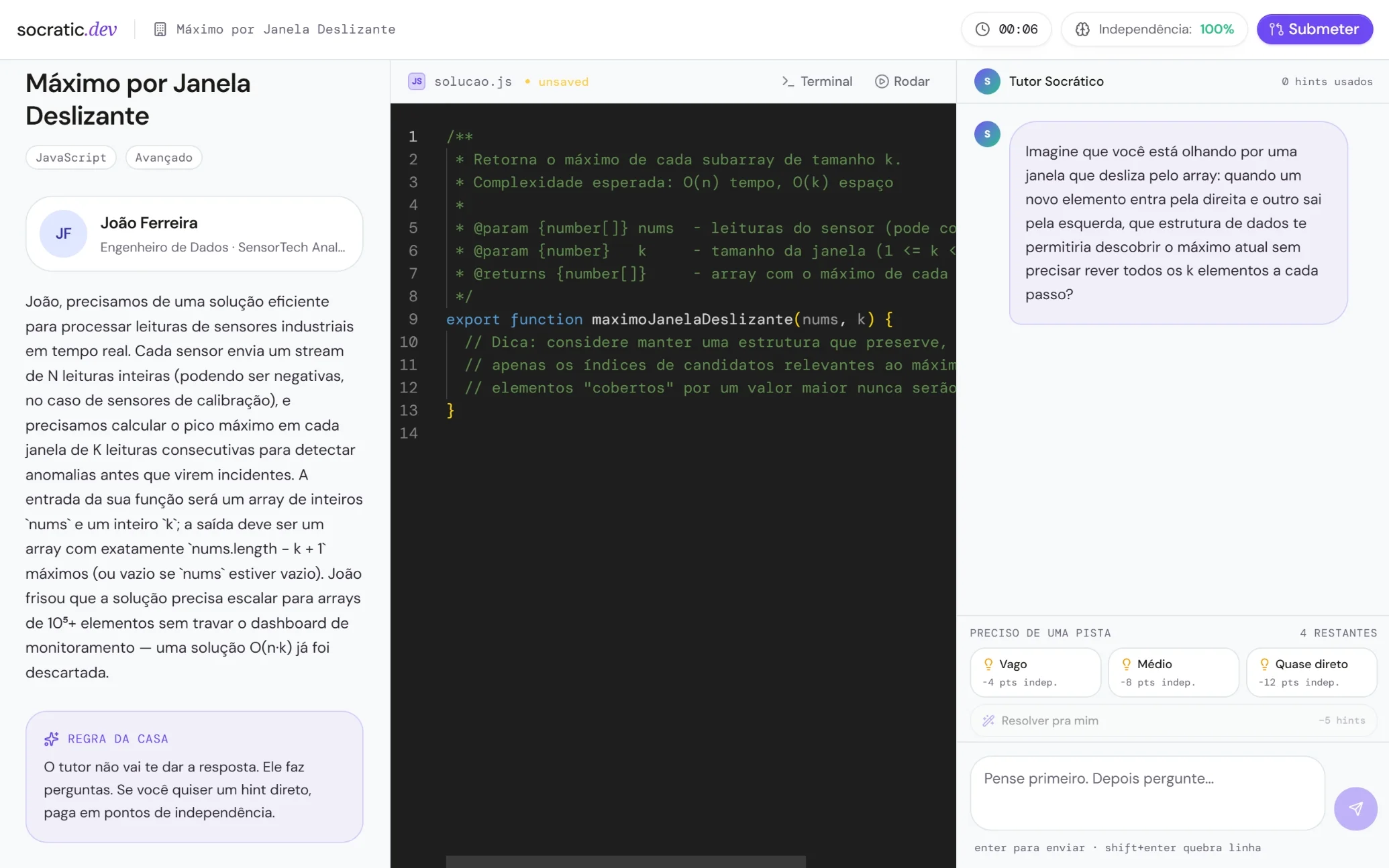The width and height of the screenshot is (1389, 868).
Task: Click the lightbulb icon on Quase direto
Action: click(x=1265, y=664)
